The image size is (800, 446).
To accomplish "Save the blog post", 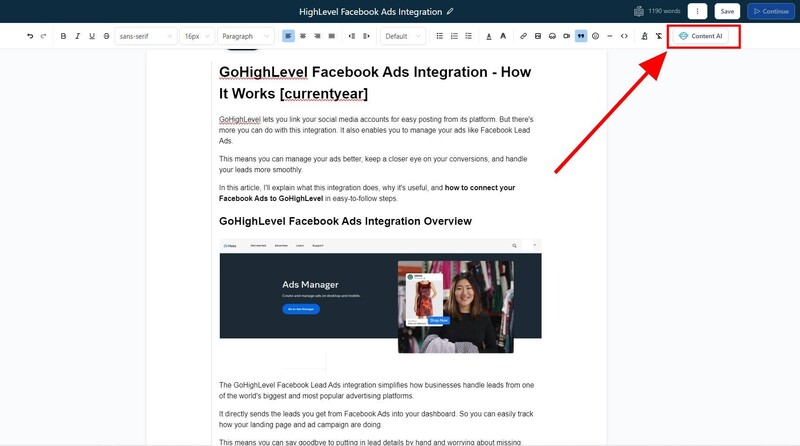I will 727,11.
